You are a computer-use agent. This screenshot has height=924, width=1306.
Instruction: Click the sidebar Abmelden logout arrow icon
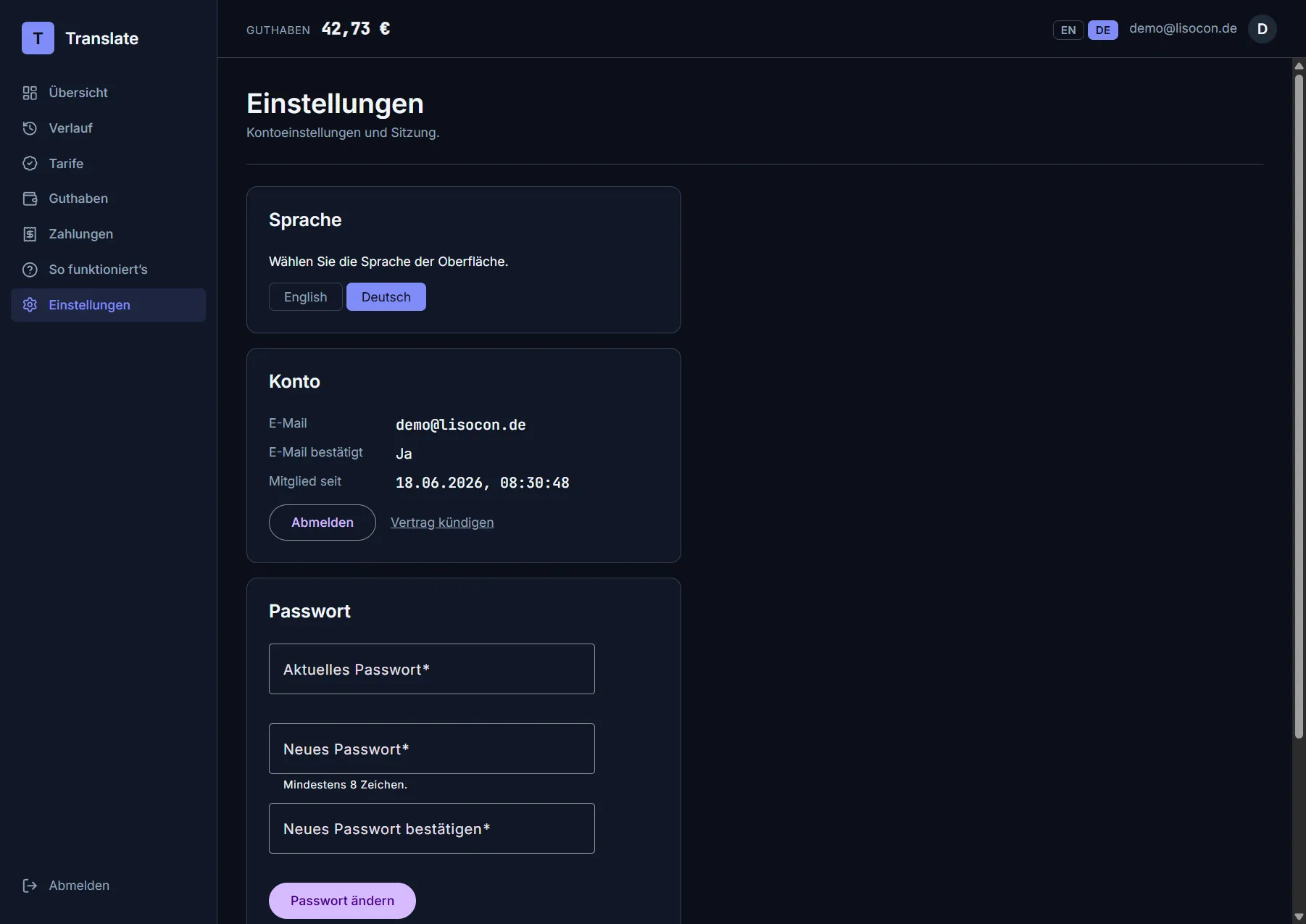click(x=30, y=886)
